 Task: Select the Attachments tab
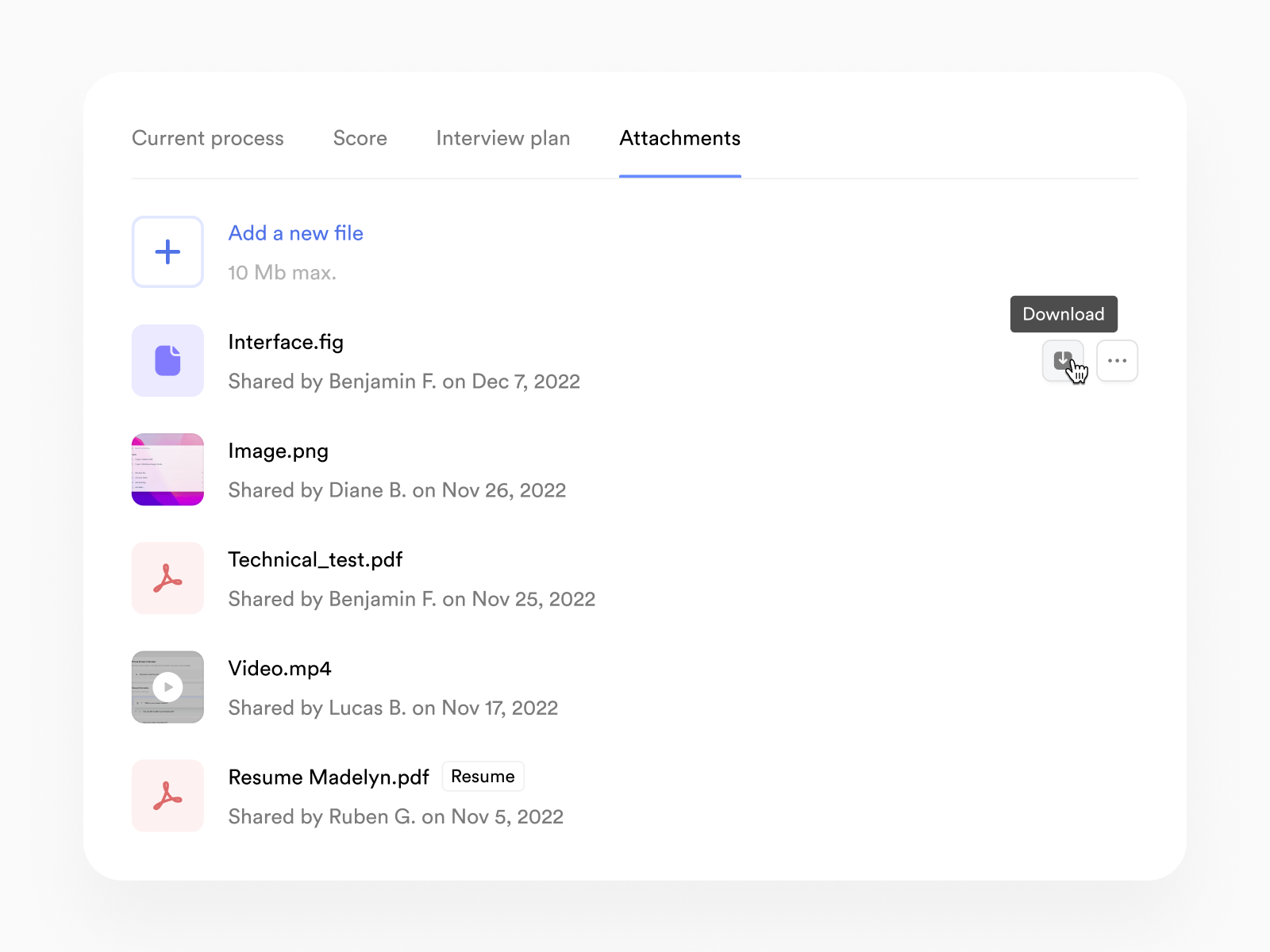(680, 138)
